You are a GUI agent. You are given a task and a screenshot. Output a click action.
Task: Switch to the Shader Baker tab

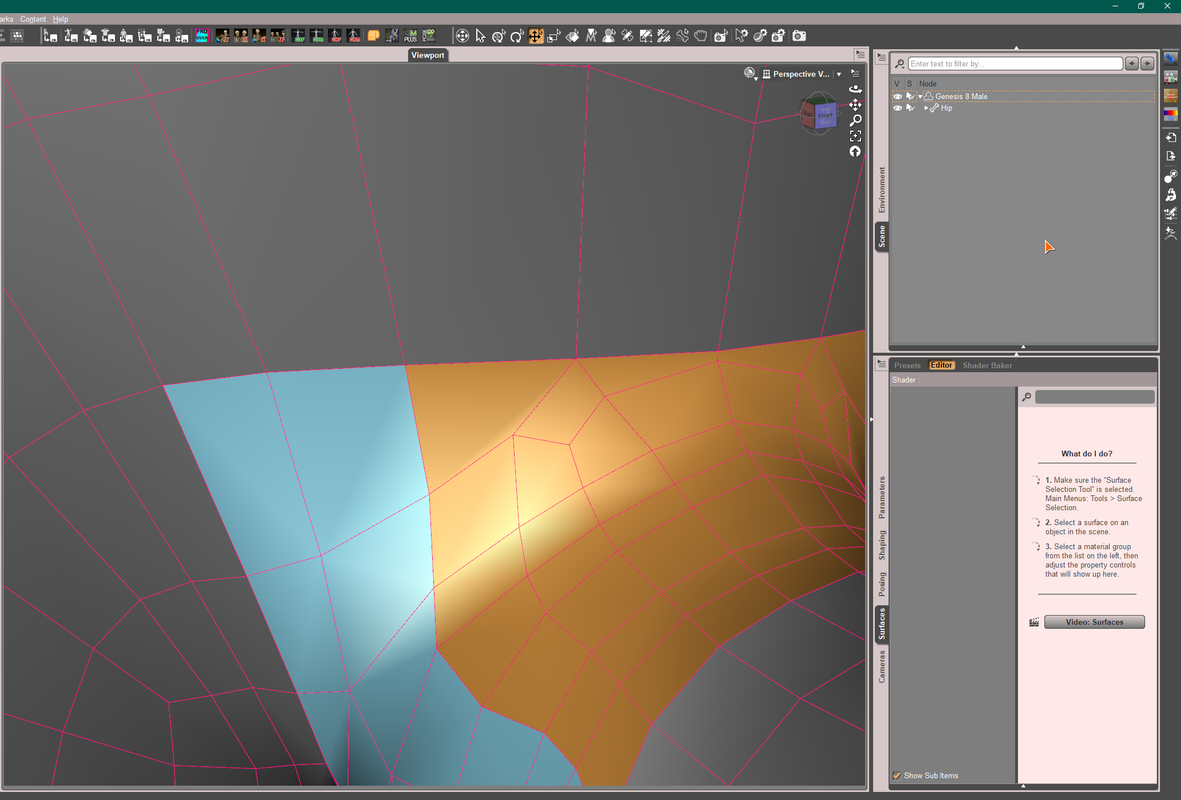coord(987,365)
